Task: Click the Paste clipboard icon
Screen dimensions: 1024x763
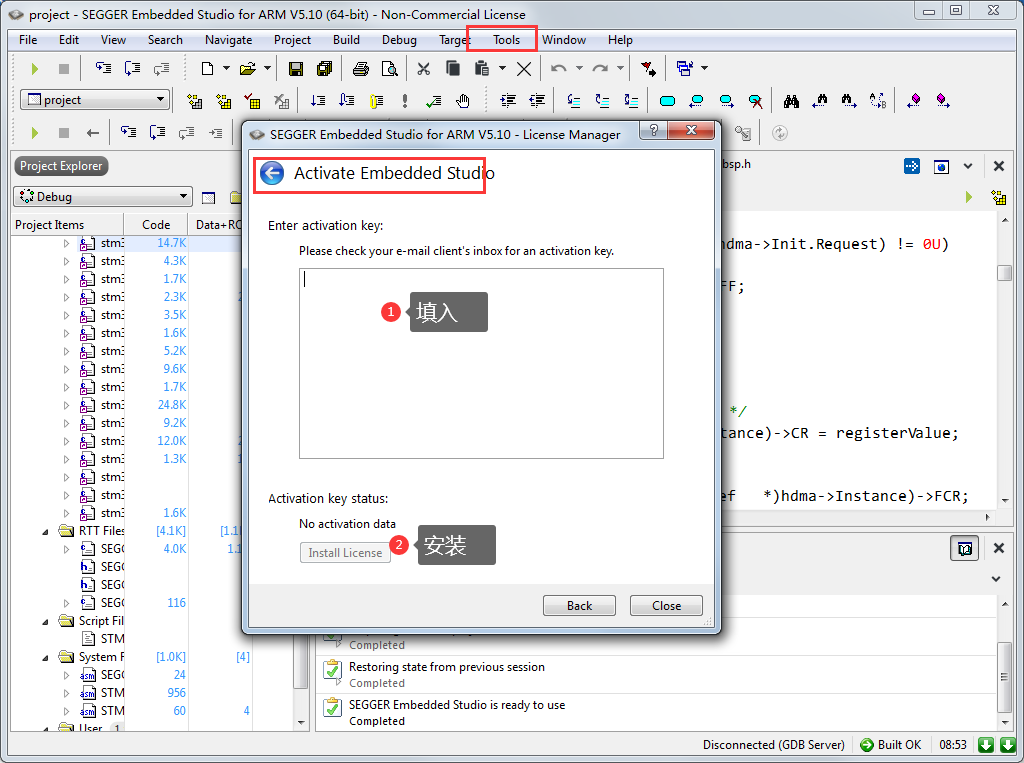Action: [482, 69]
